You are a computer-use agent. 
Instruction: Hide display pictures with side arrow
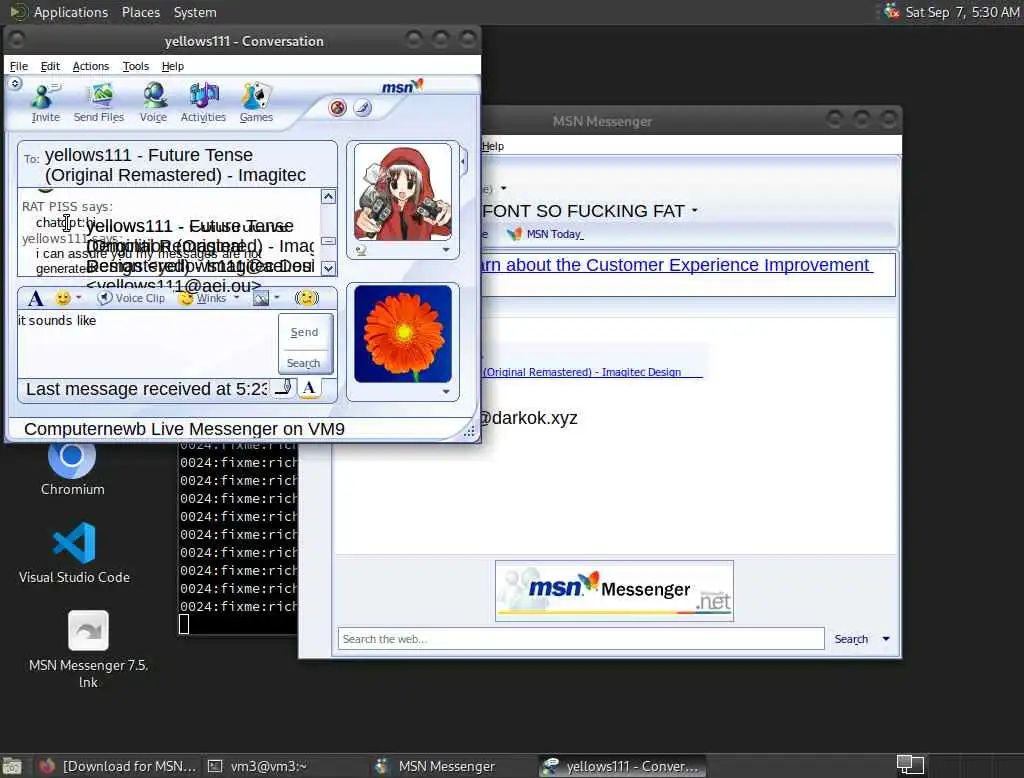click(464, 160)
